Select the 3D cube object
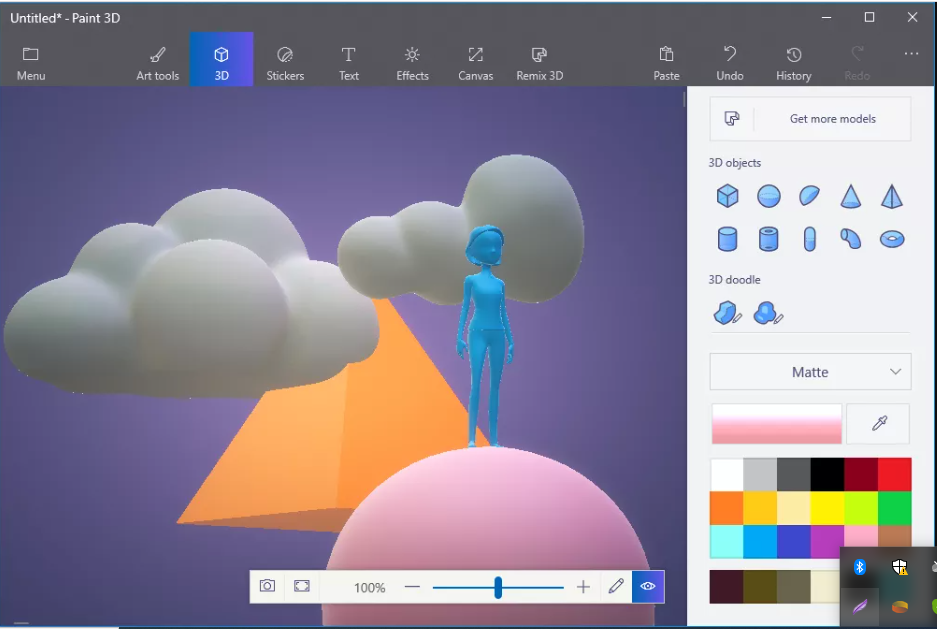Image resolution: width=937 pixels, height=629 pixels. coord(727,196)
